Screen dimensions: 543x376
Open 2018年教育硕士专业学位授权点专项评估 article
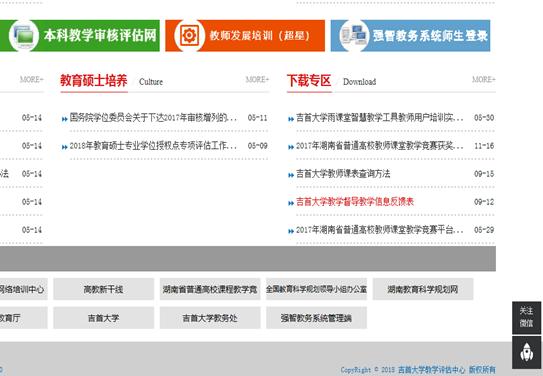coord(153,146)
